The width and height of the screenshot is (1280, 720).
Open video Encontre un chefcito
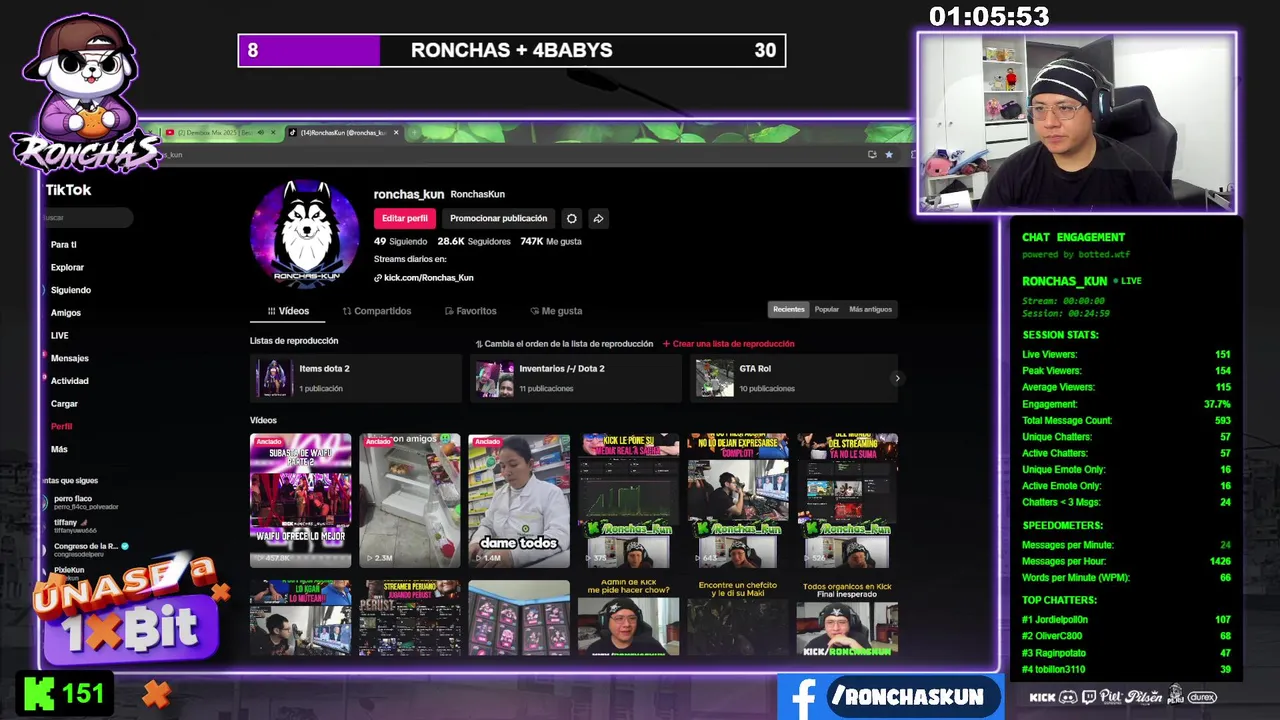click(x=738, y=618)
